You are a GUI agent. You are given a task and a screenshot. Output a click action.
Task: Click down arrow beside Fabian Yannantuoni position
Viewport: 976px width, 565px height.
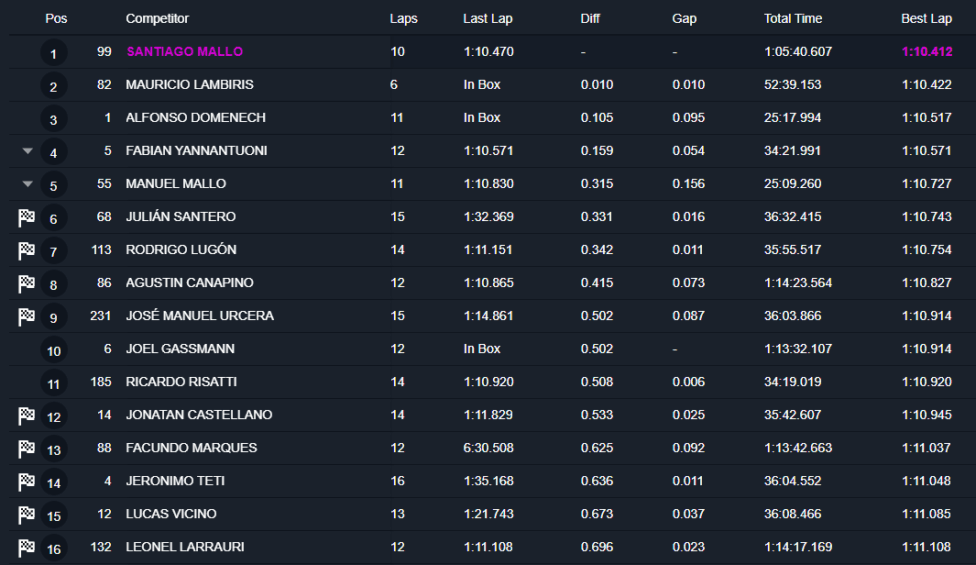click(27, 151)
